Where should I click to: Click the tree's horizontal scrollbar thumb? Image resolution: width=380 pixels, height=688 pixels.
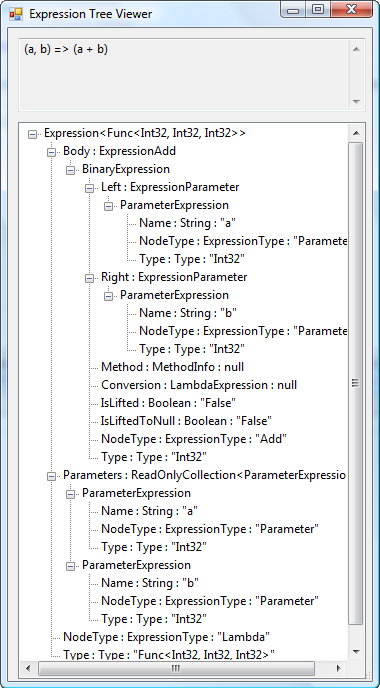pyautogui.click(x=176, y=668)
